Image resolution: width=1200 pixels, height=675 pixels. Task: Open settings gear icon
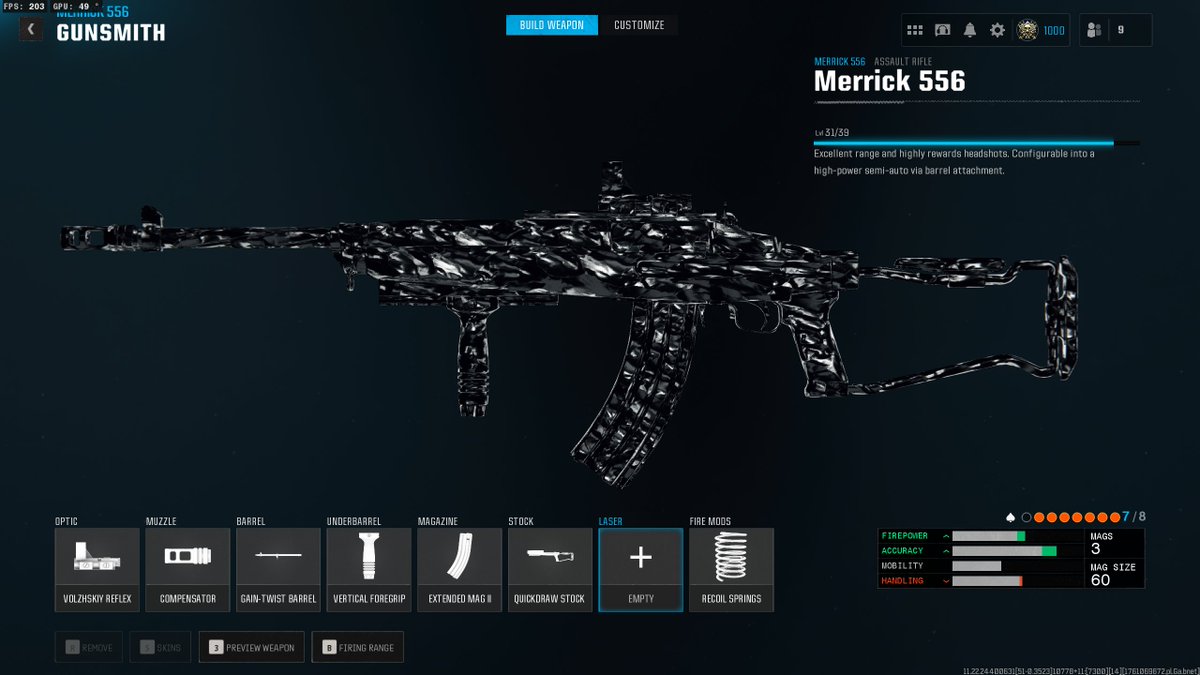997,30
